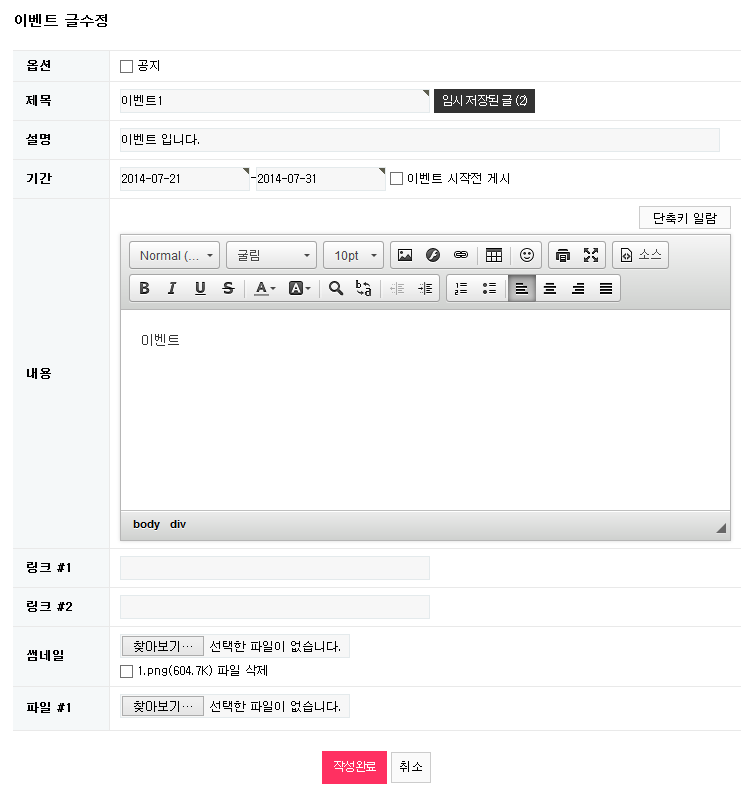Click the print icon in the editor
Image resolution: width=753 pixels, height=793 pixels.
coord(563,255)
